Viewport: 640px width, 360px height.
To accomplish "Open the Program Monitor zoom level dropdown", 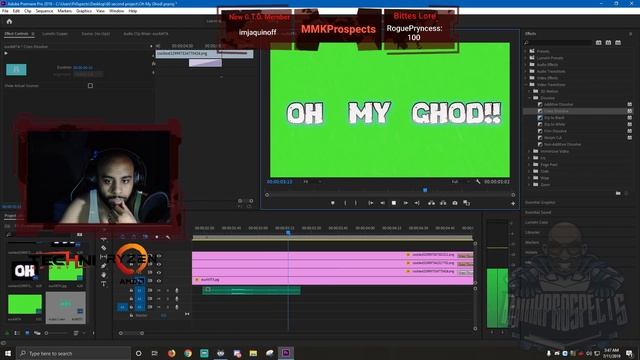I will point(312,182).
